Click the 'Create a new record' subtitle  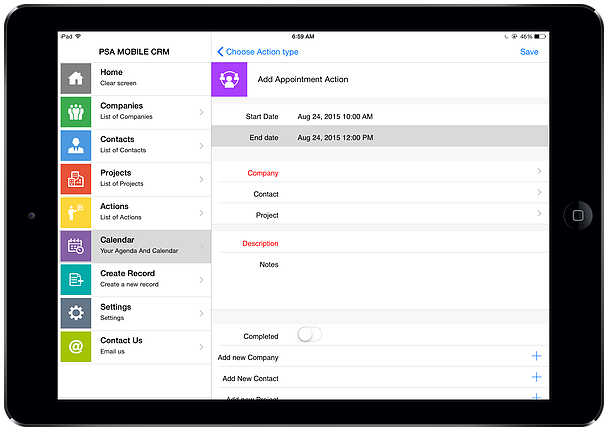(x=130, y=284)
